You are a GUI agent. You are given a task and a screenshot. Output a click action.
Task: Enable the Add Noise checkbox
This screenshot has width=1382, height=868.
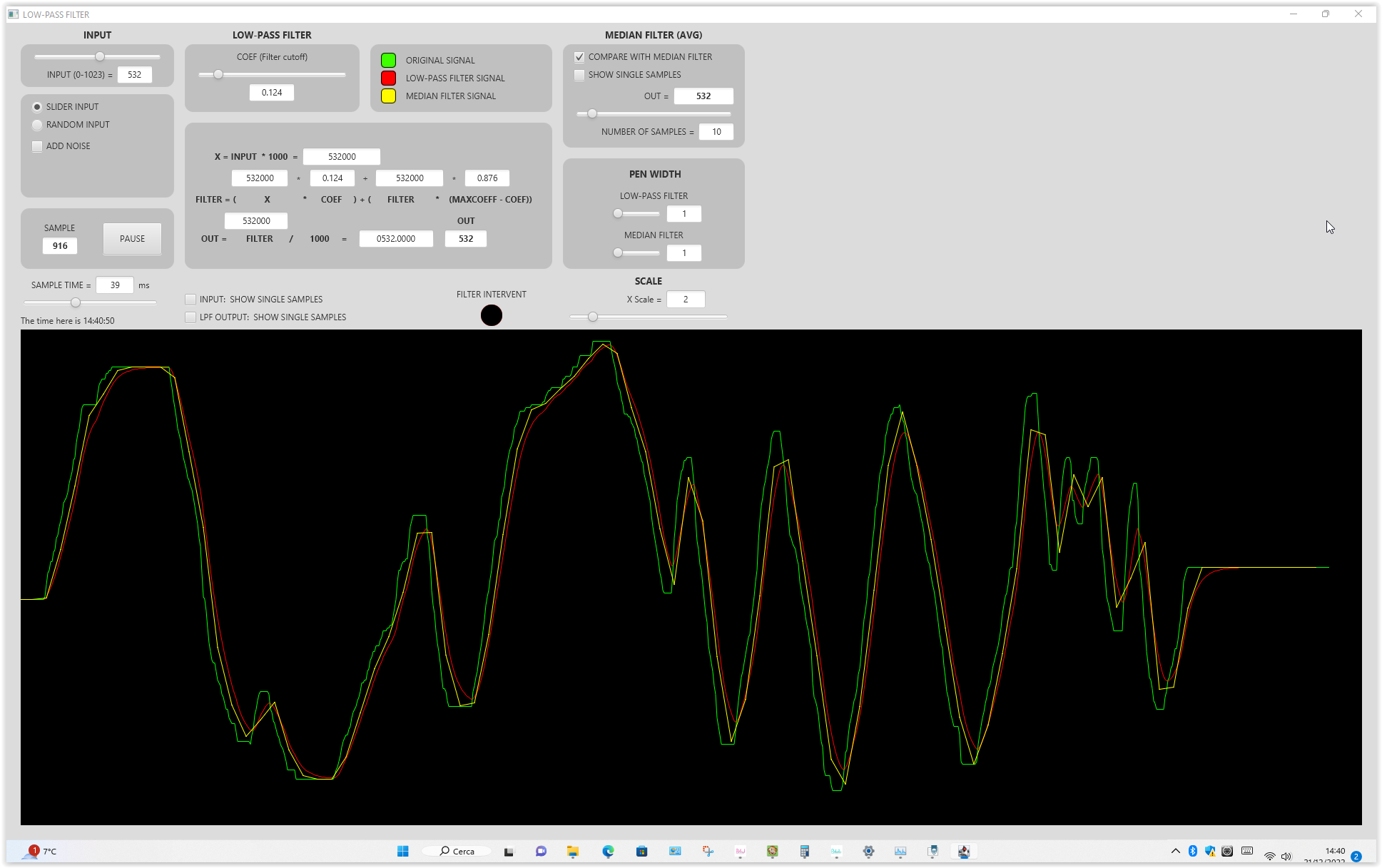(37, 146)
